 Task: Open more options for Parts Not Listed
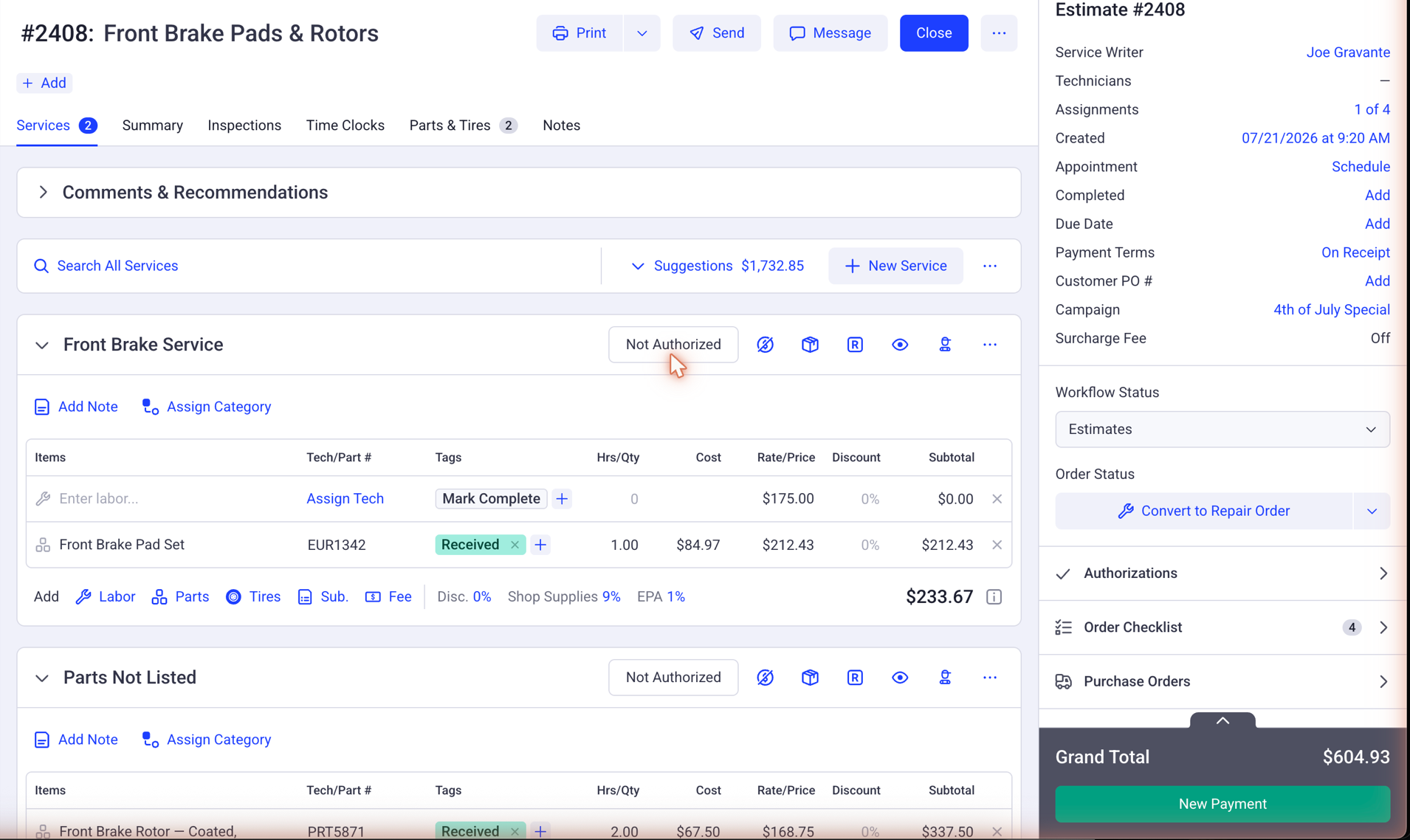[990, 678]
